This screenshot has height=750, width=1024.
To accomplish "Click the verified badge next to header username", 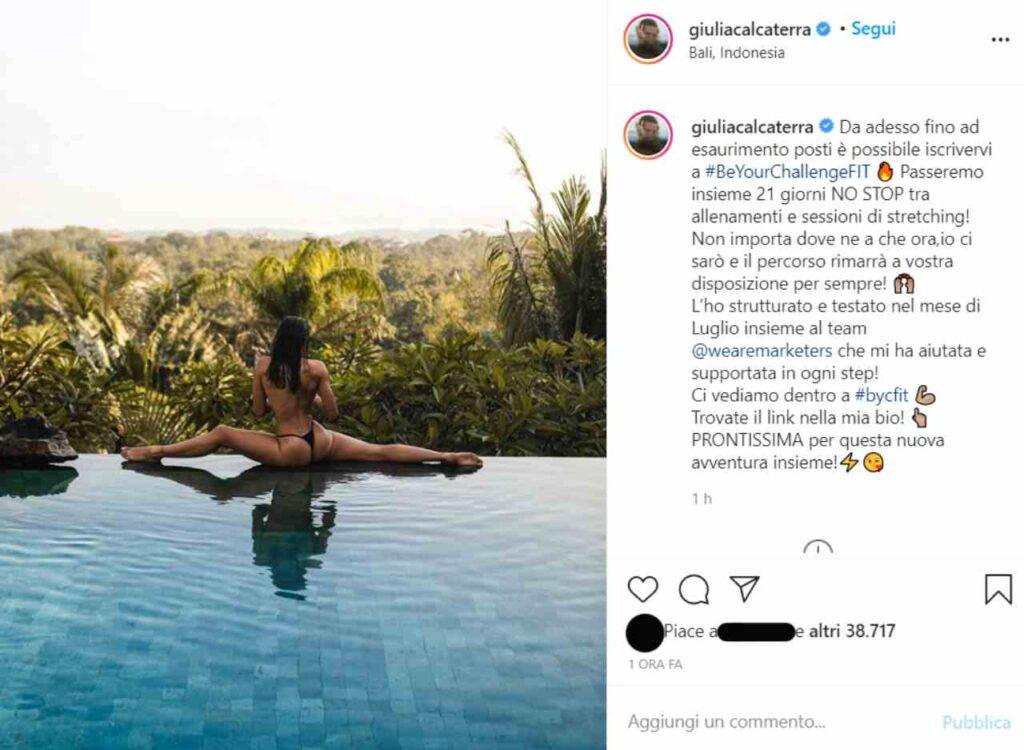I will 824,29.
